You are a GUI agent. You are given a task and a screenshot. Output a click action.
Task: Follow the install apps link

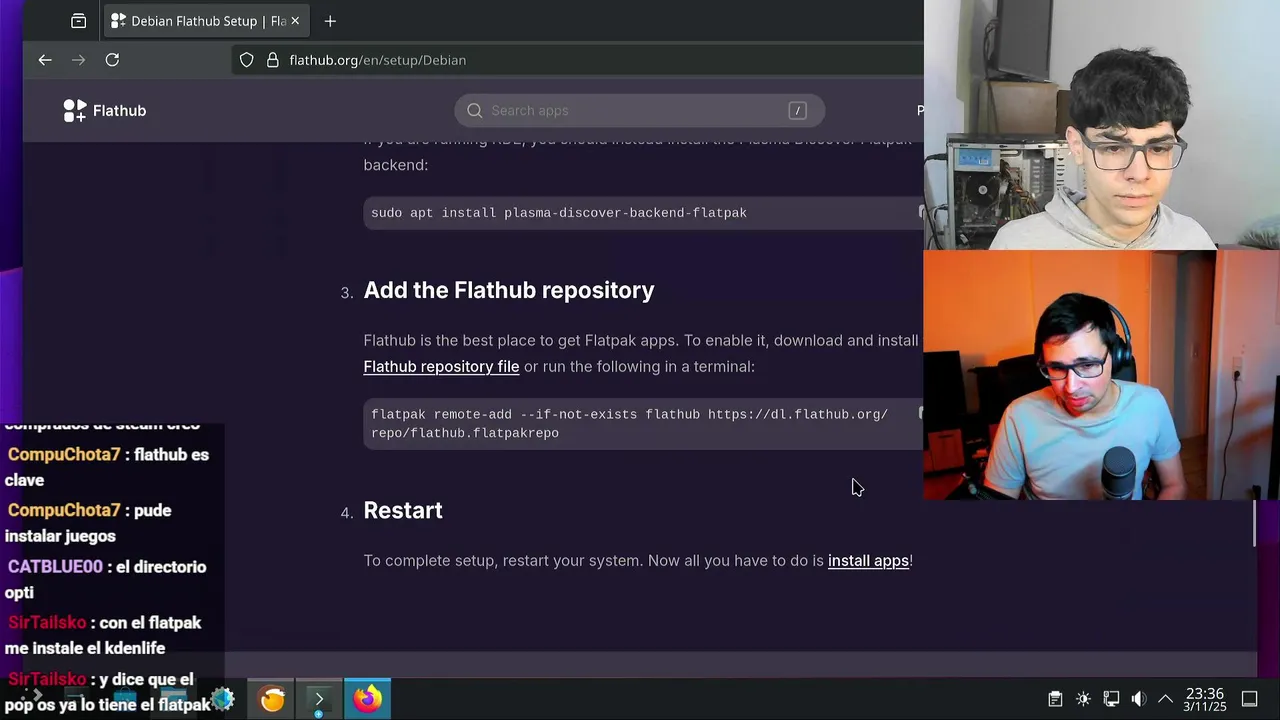[x=868, y=561]
